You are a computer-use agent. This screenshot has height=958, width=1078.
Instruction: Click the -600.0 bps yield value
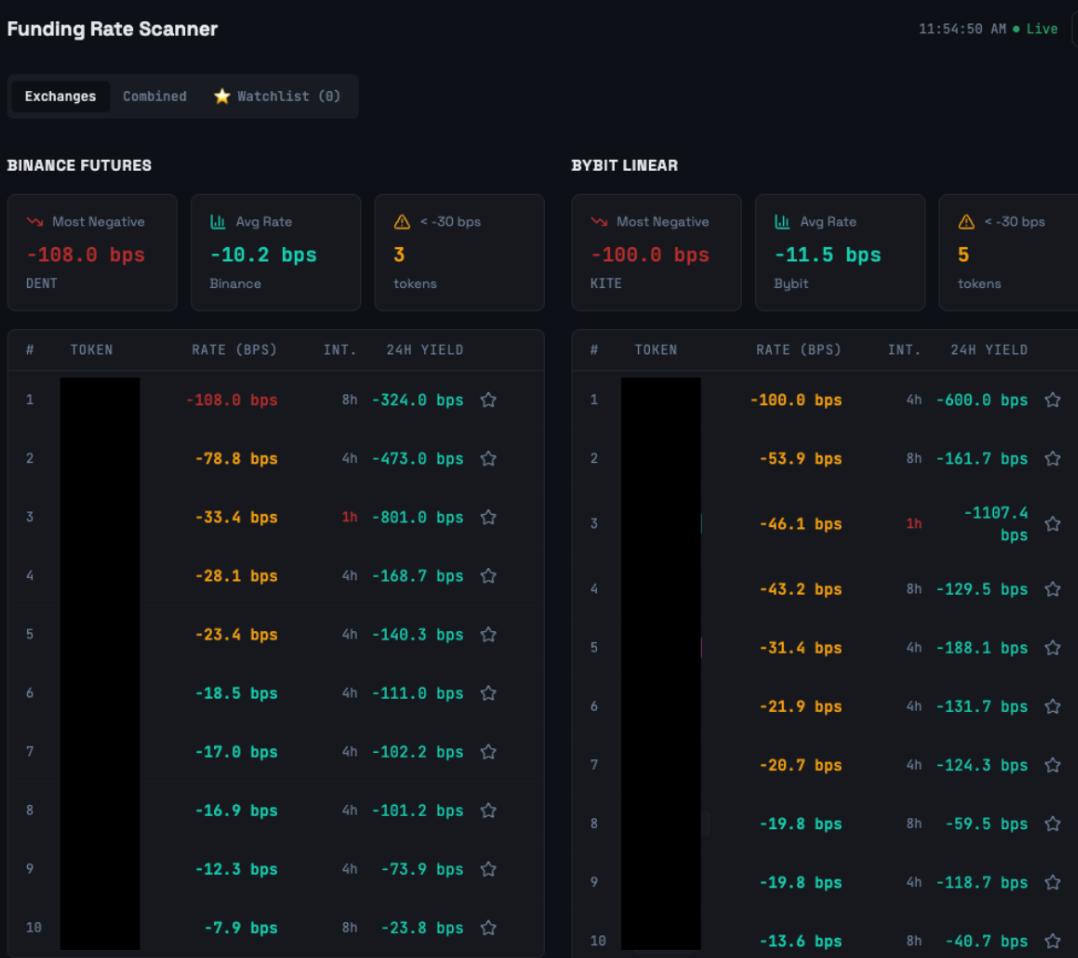point(982,400)
